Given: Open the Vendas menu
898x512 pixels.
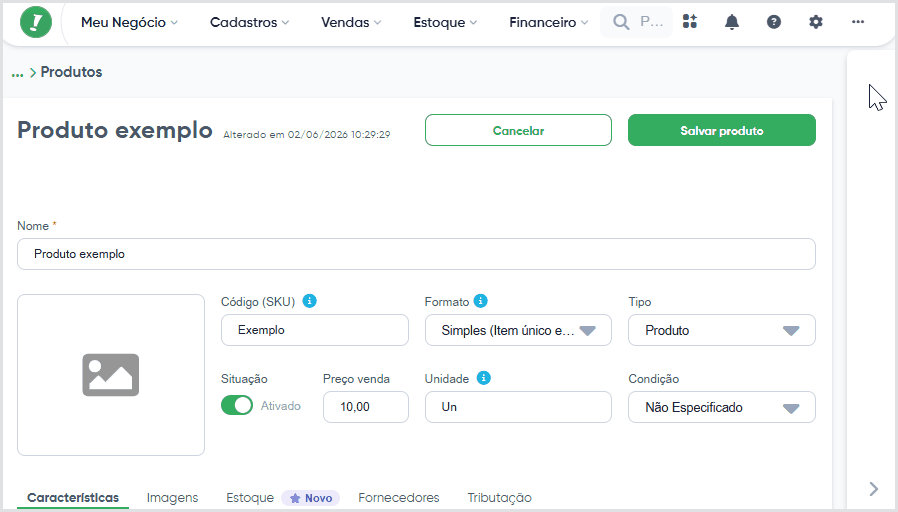Looking at the screenshot, I should [x=350, y=22].
